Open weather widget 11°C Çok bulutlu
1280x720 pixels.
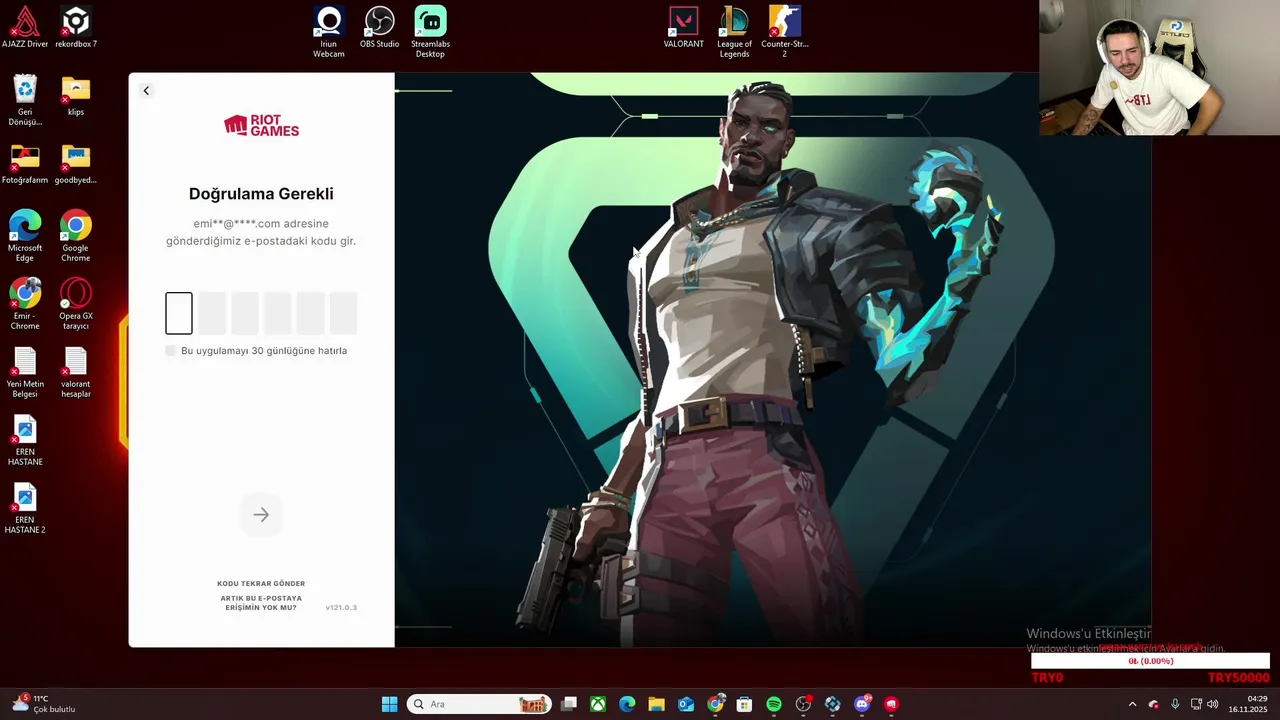click(x=44, y=704)
